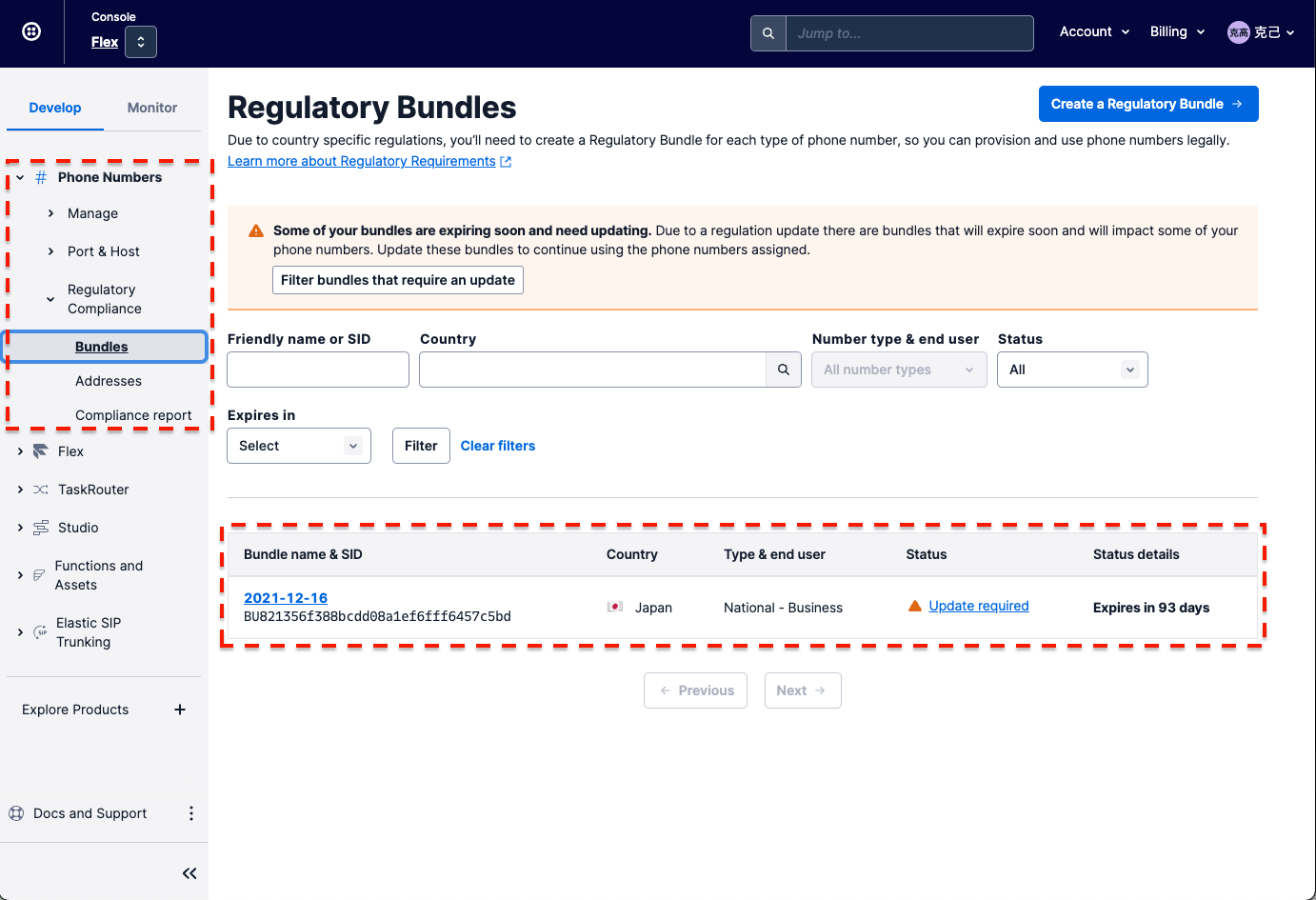Viewport: 1316px width, 900px height.
Task: Click the Japan flag icon
Action: tap(615, 607)
